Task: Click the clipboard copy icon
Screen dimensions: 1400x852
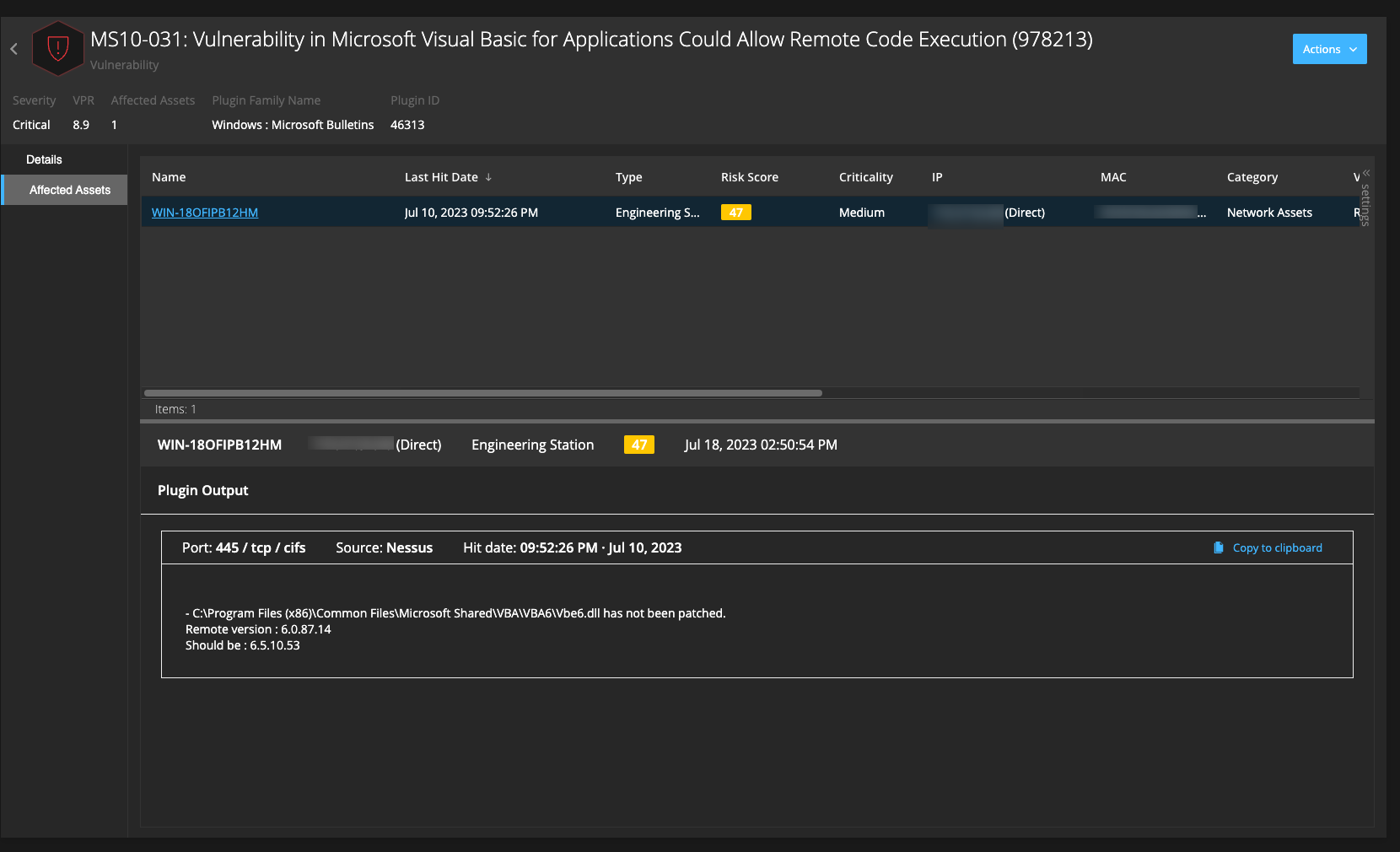Action: pyautogui.click(x=1218, y=547)
